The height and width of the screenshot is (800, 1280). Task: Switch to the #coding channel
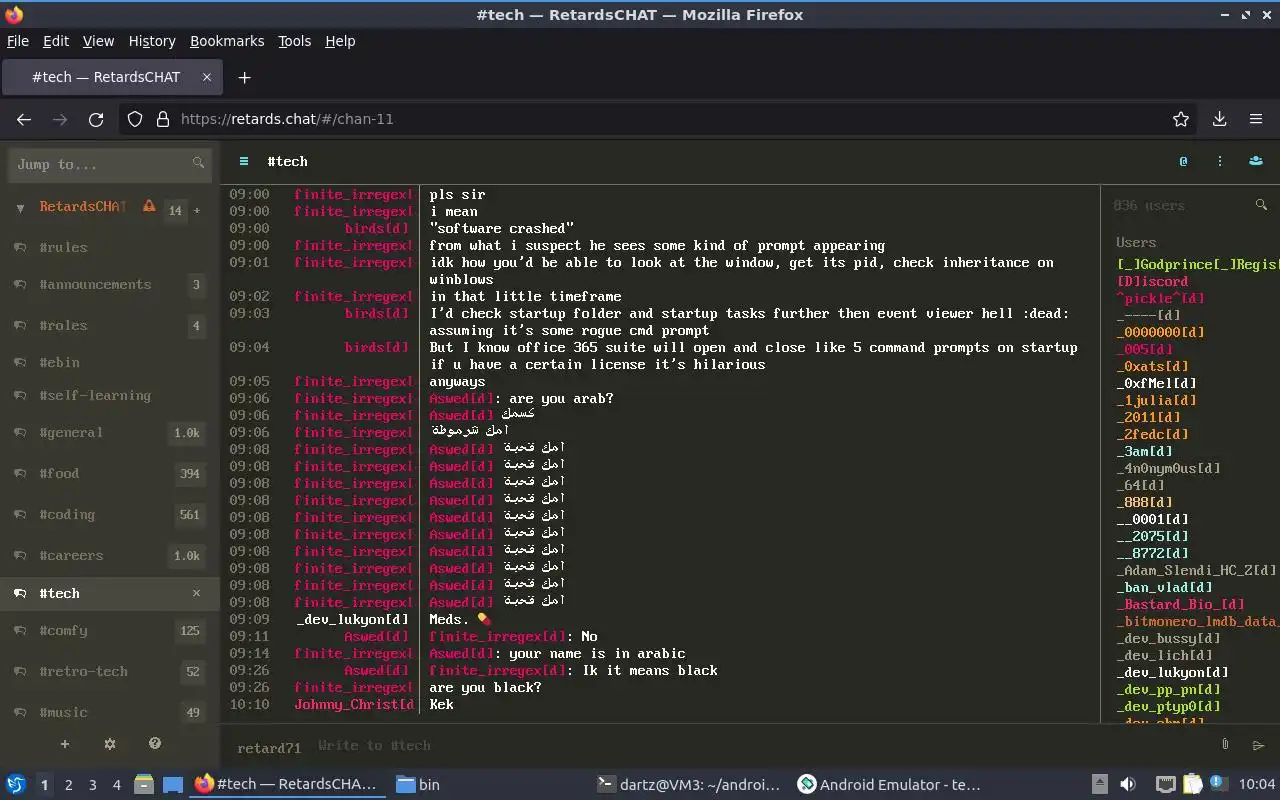point(110,514)
